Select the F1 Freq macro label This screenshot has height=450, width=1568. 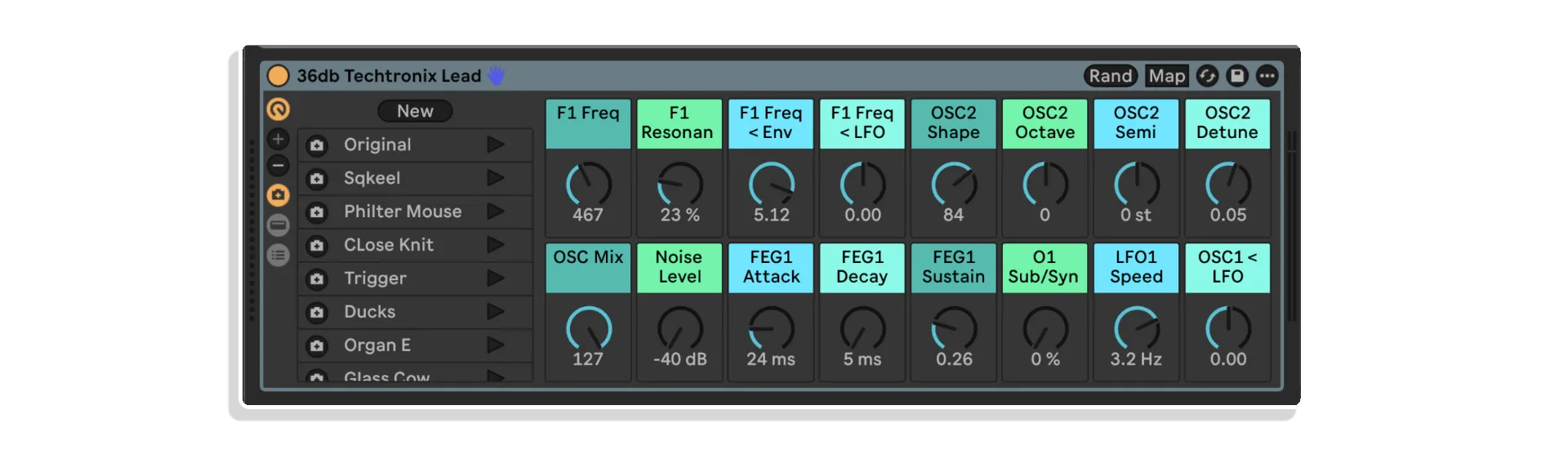588,123
